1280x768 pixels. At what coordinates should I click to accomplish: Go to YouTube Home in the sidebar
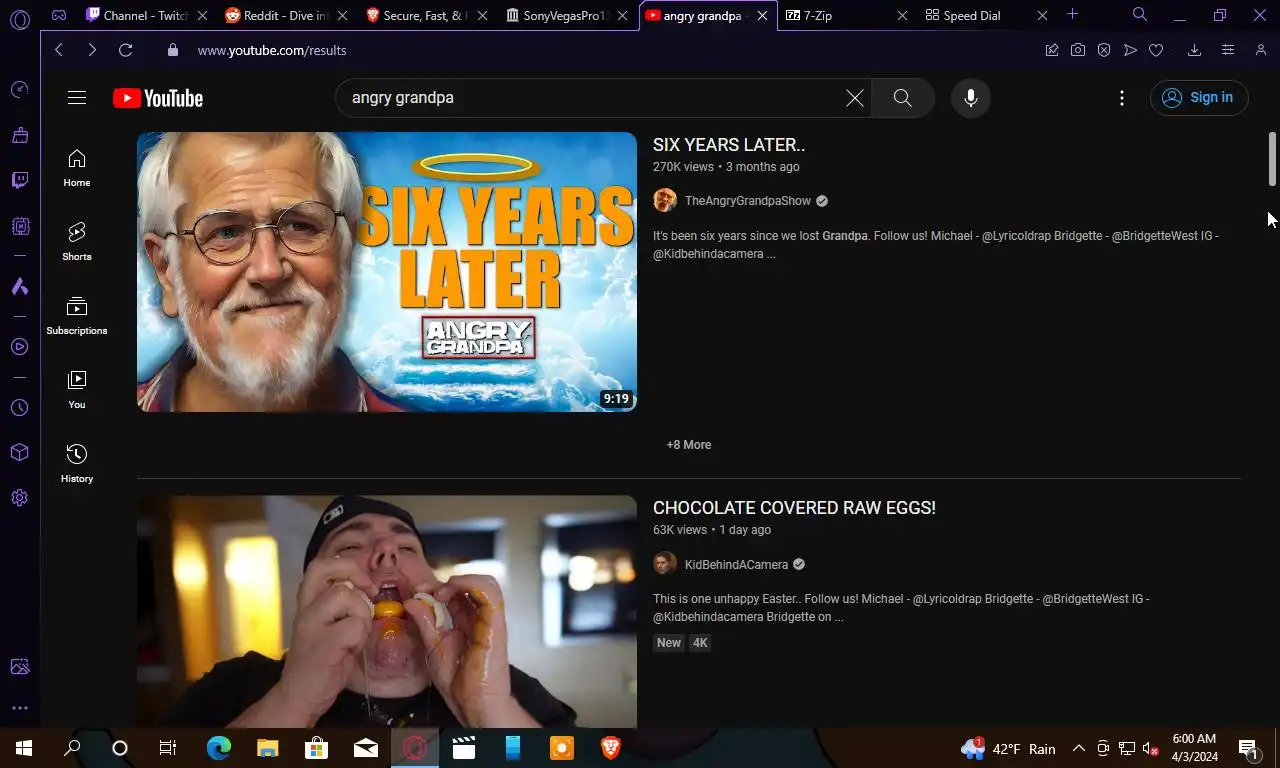point(77,168)
